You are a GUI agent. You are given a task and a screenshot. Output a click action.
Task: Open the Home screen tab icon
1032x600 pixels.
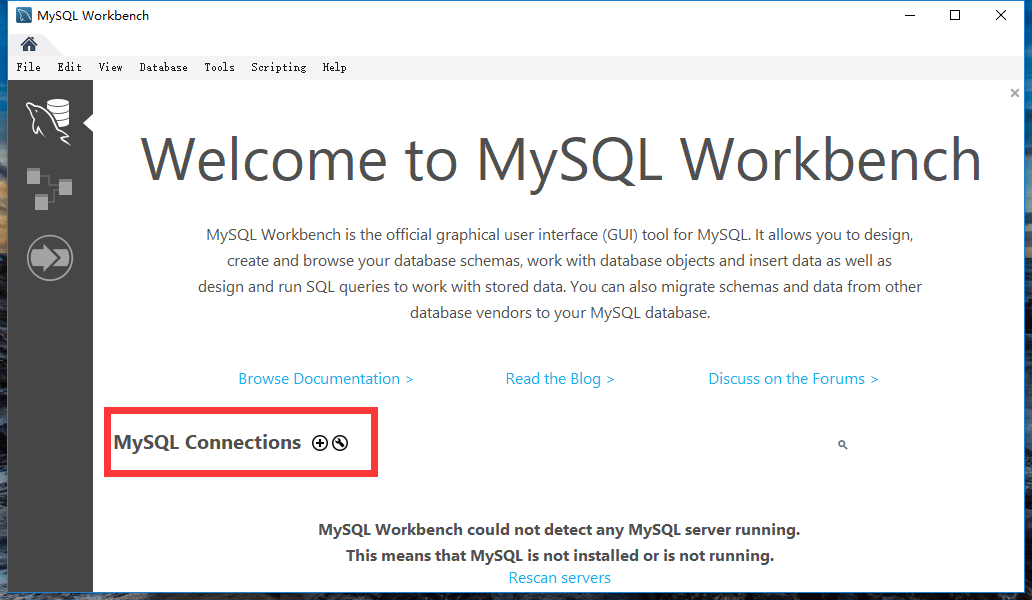tap(29, 44)
